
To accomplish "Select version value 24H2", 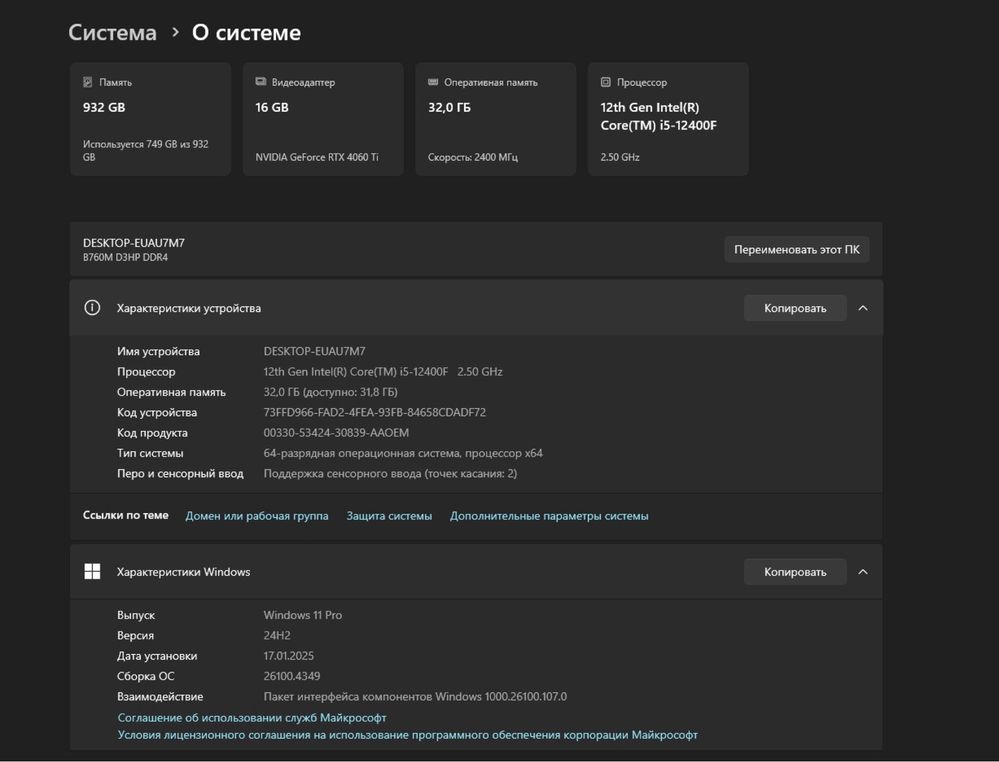I will [277, 635].
